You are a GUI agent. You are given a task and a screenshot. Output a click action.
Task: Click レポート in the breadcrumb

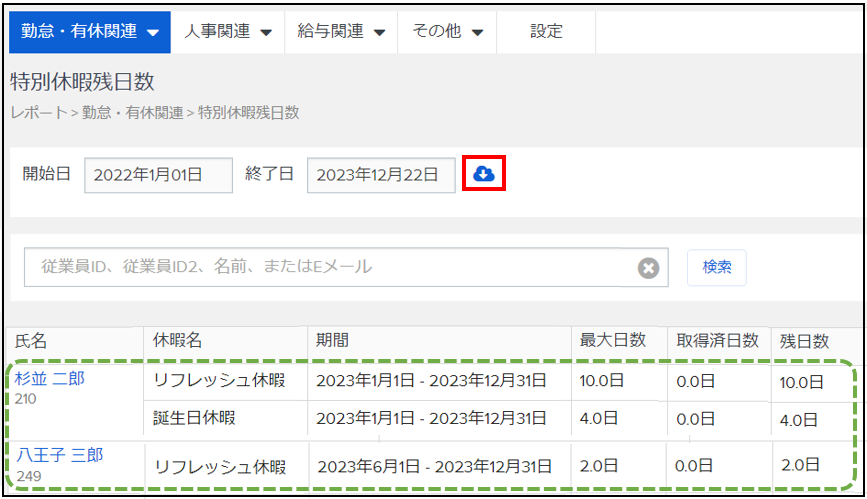pos(39,113)
